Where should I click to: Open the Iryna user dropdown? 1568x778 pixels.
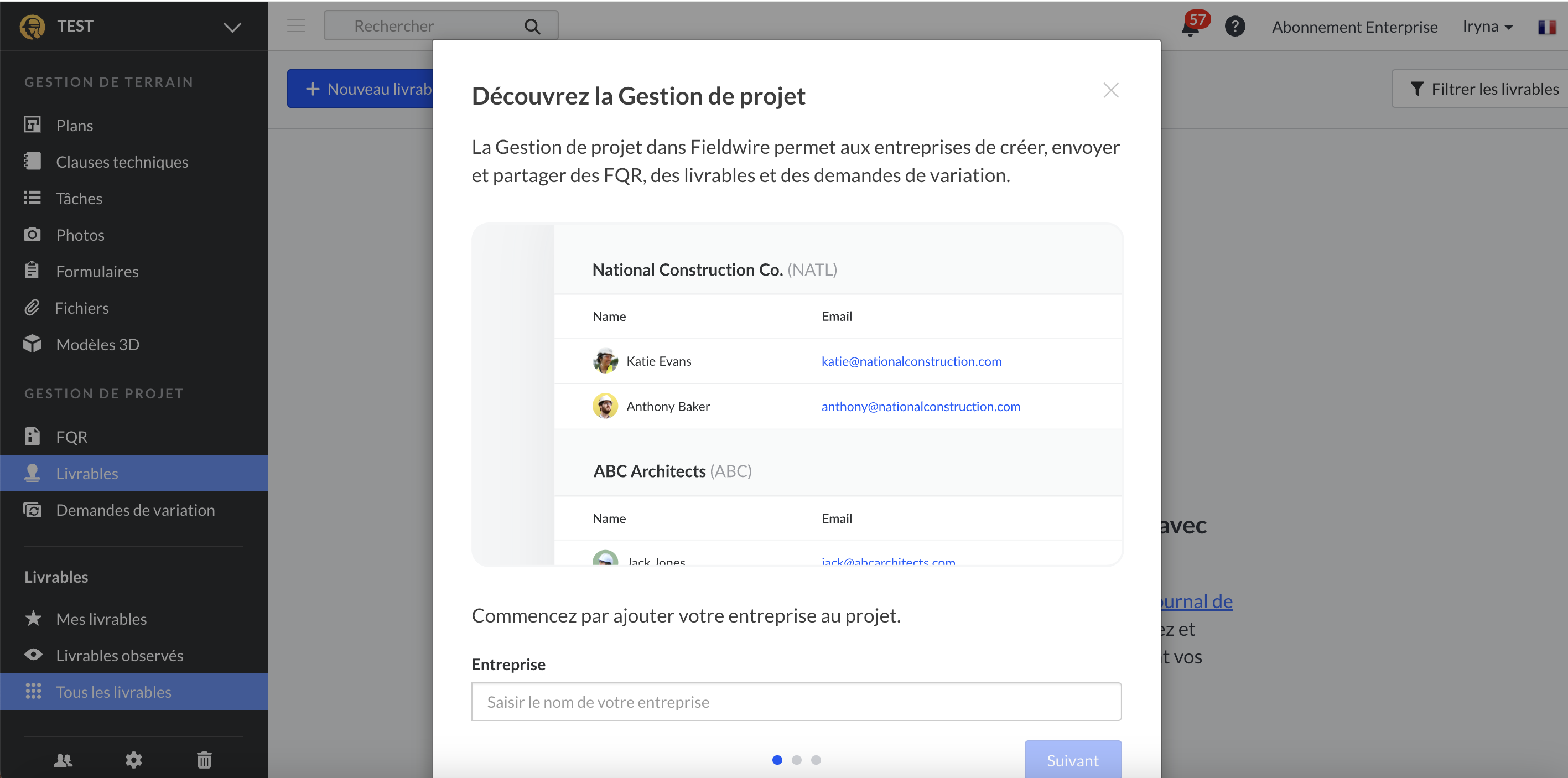(x=1487, y=26)
